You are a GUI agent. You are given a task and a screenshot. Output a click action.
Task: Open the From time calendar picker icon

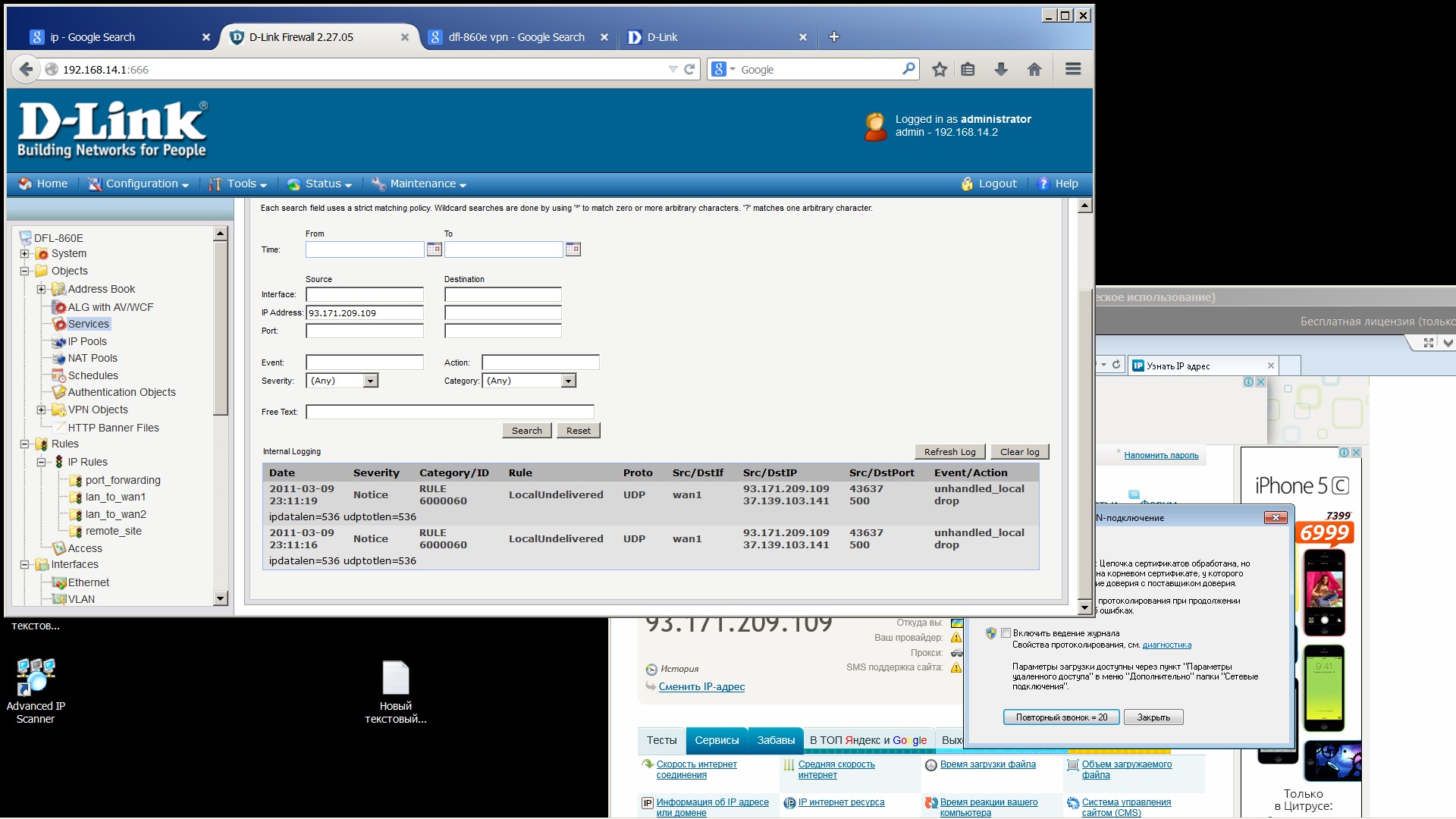[434, 249]
